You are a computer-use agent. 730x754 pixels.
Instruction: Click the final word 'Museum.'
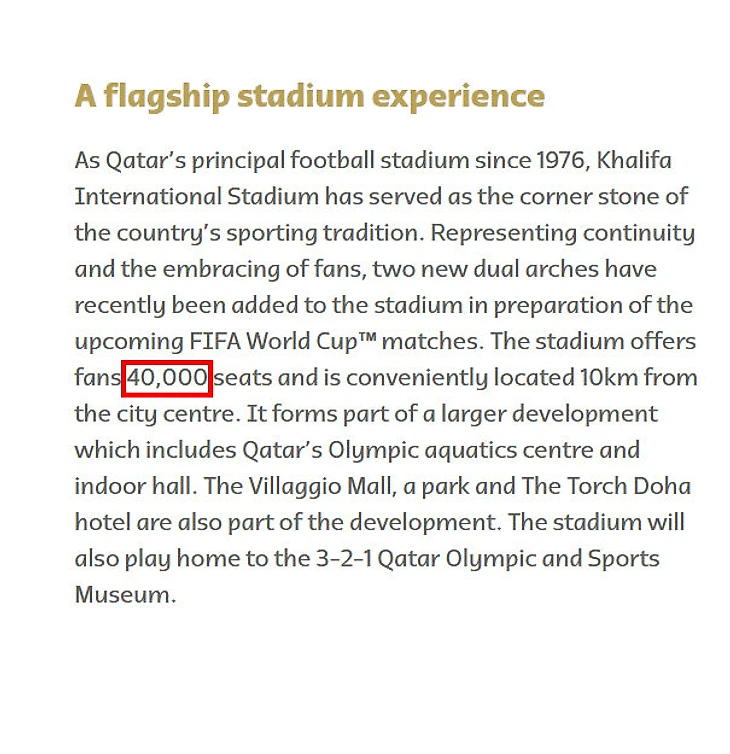[125, 594]
